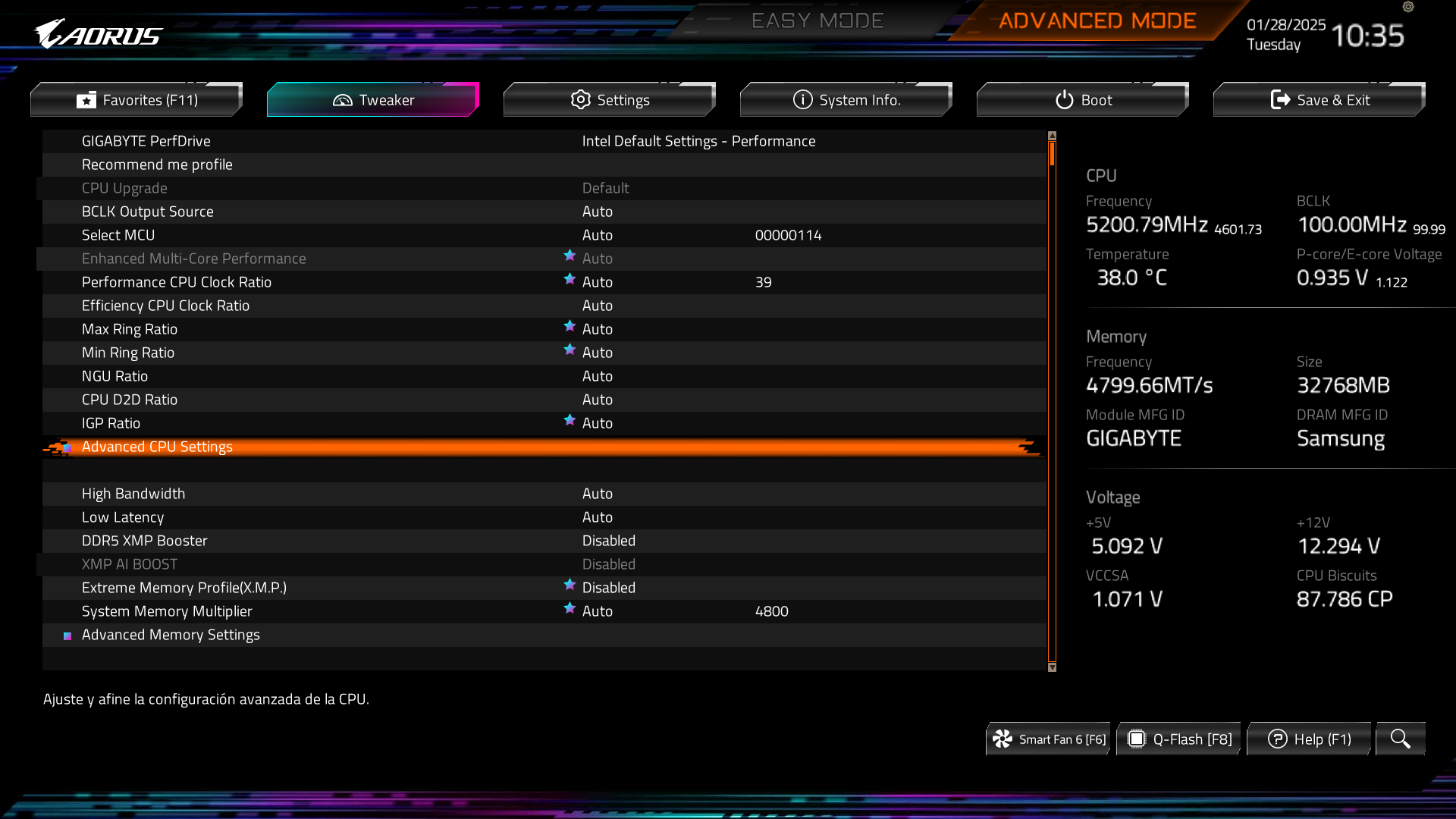Viewport: 1456px width, 819px height.
Task: Switch to the Boot tab
Action: [x=1083, y=99]
